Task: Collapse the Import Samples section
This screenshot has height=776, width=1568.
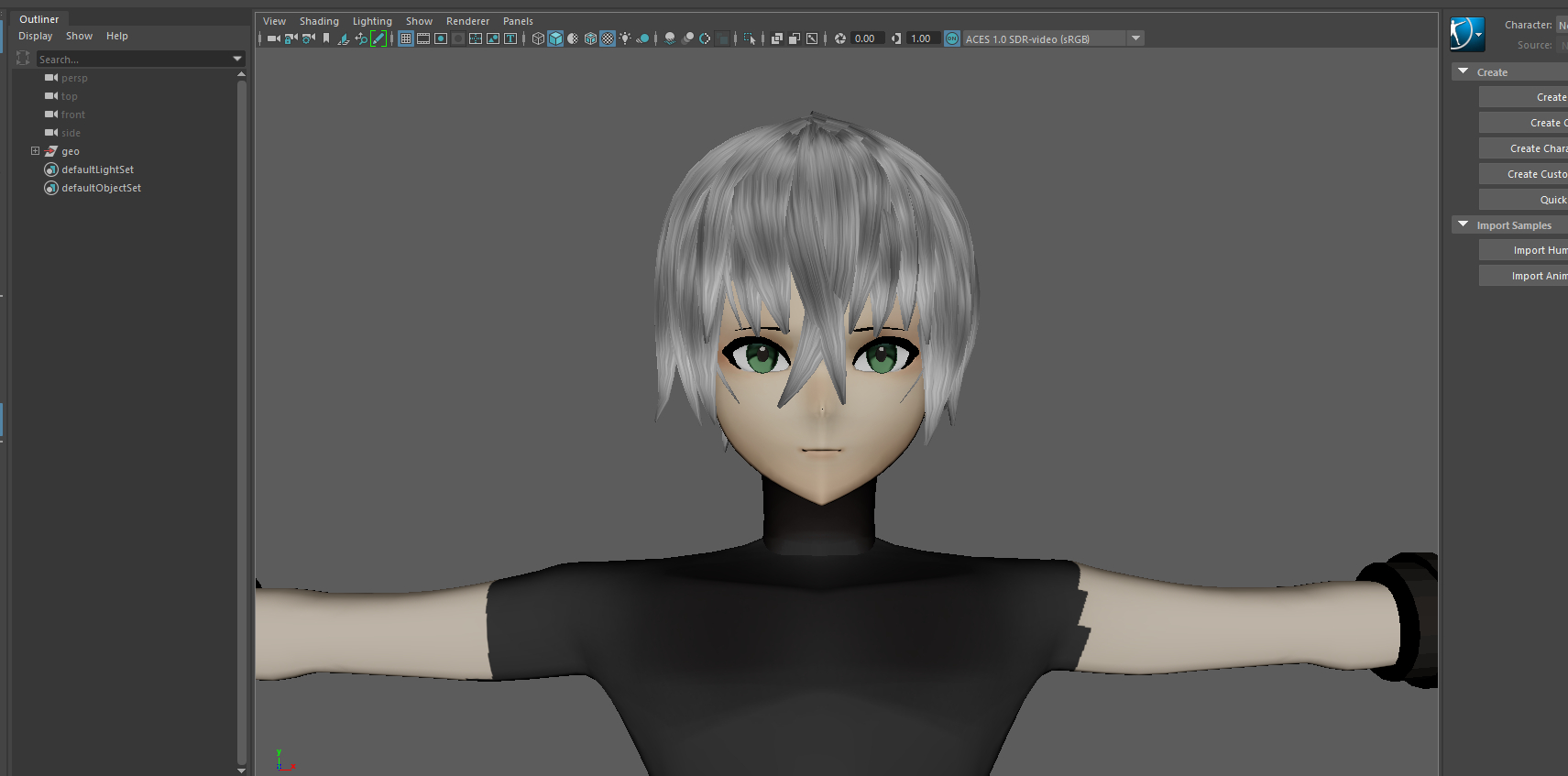Action: pos(1463,224)
